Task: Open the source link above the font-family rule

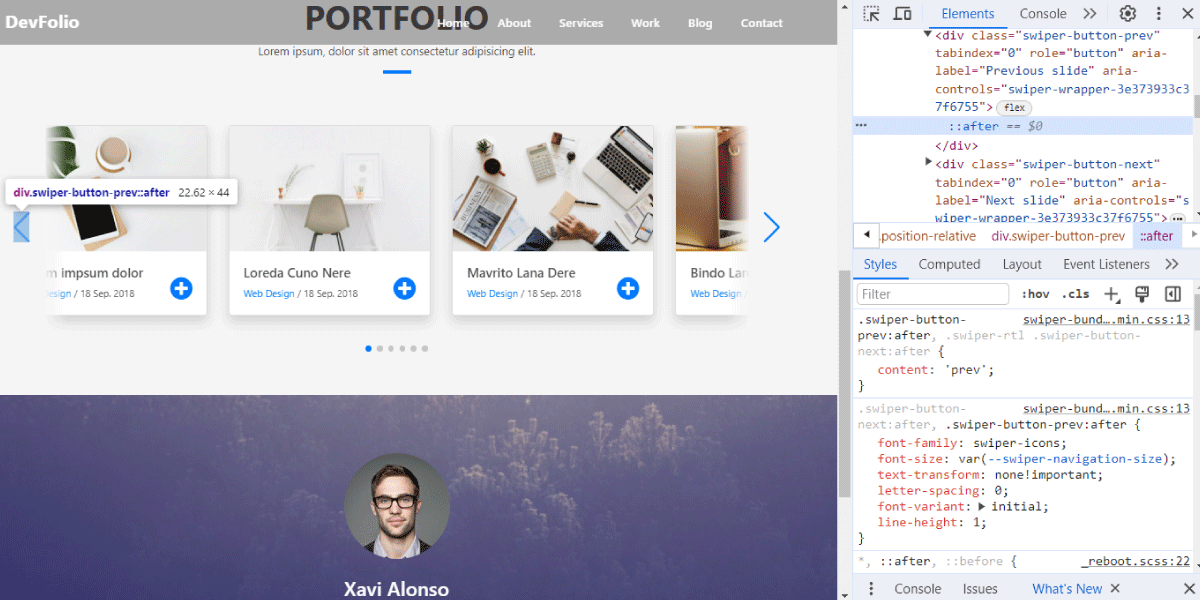Action: (1106, 408)
